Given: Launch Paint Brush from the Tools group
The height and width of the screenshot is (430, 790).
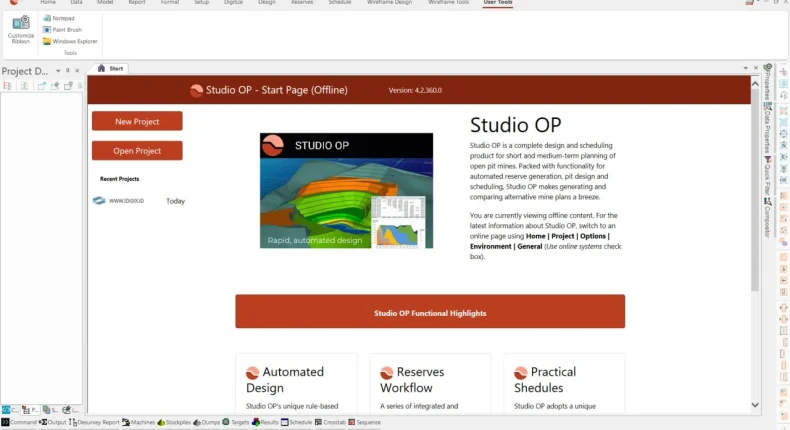Looking at the screenshot, I should [x=62, y=30].
